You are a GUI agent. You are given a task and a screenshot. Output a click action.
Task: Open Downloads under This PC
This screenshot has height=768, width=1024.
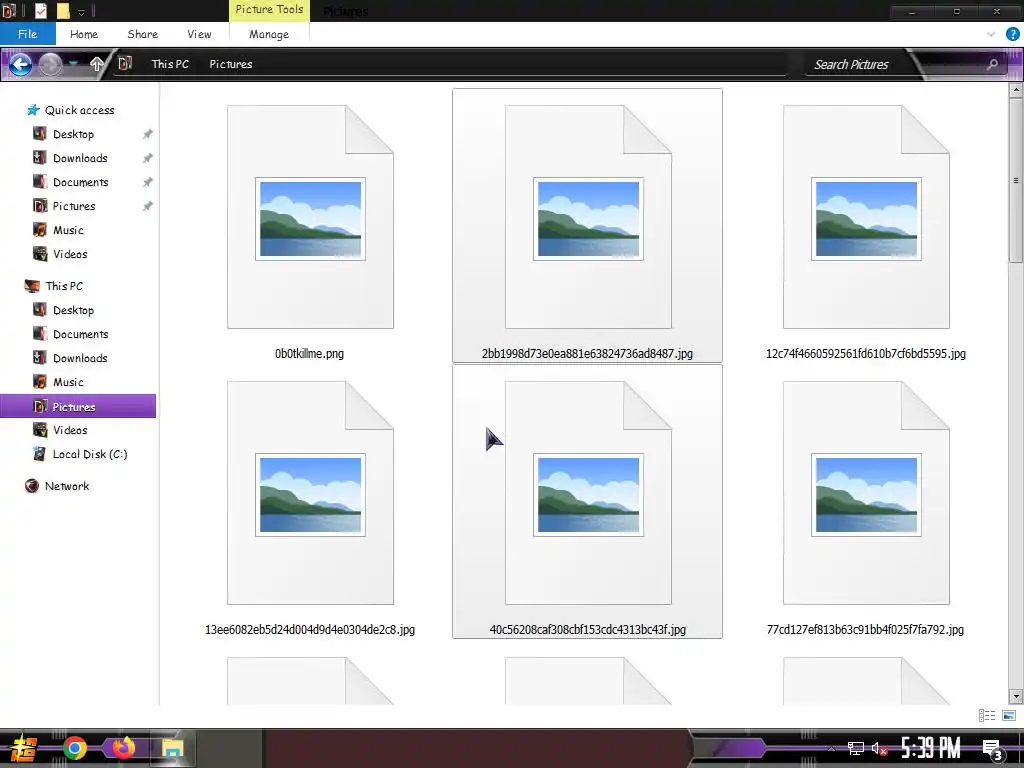tap(80, 359)
